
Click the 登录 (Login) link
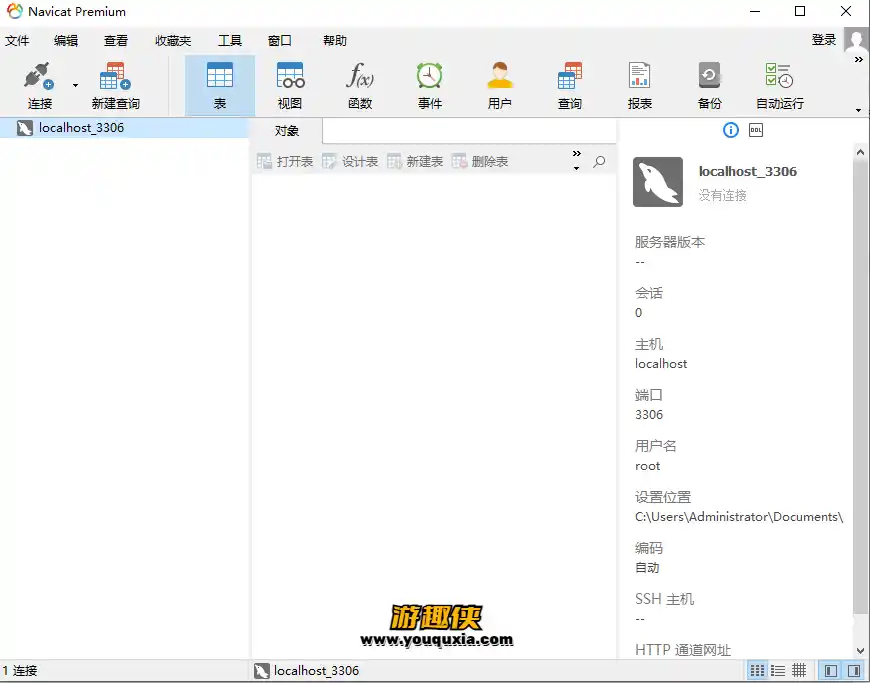click(823, 39)
